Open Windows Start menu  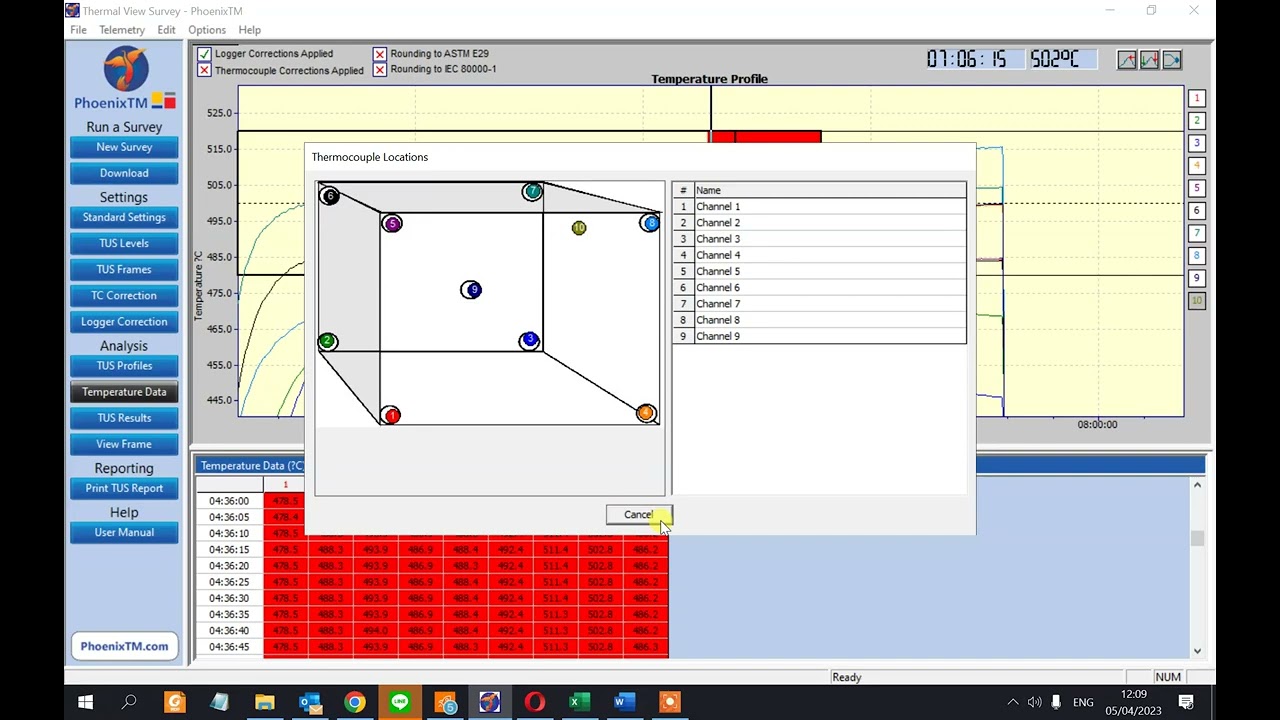point(85,702)
